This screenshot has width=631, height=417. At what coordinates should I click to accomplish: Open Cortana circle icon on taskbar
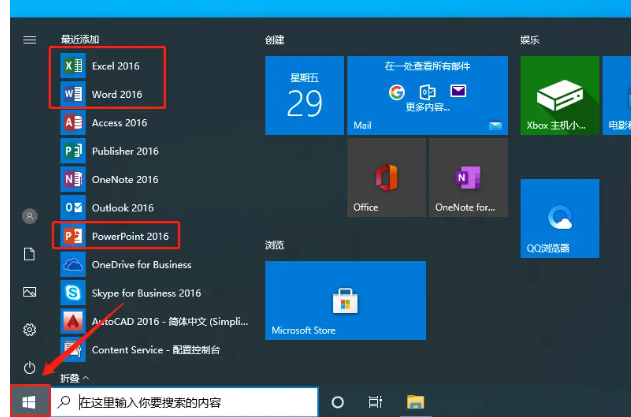coord(337,402)
